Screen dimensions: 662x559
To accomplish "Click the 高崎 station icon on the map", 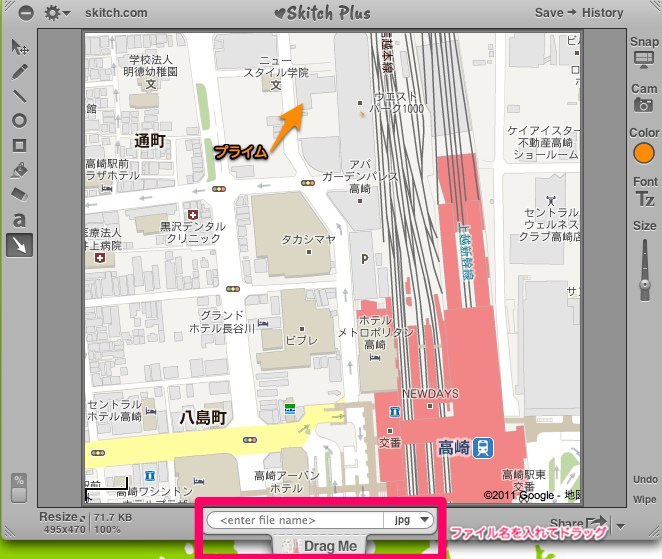I will click(483, 448).
